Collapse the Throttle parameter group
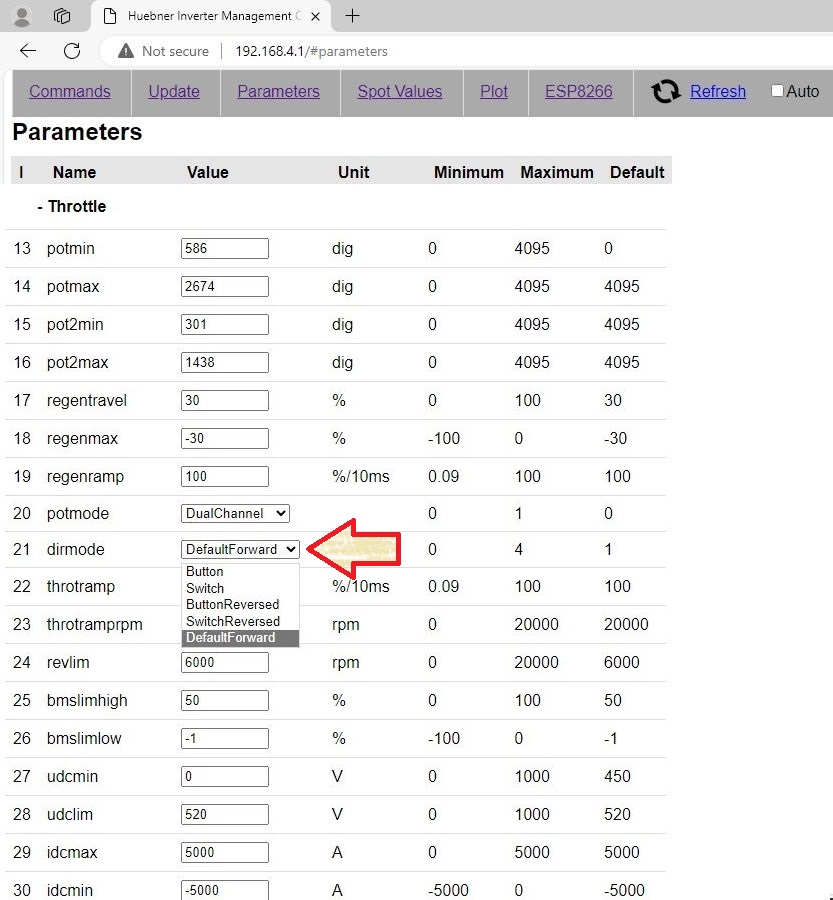 tap(71, 206)
